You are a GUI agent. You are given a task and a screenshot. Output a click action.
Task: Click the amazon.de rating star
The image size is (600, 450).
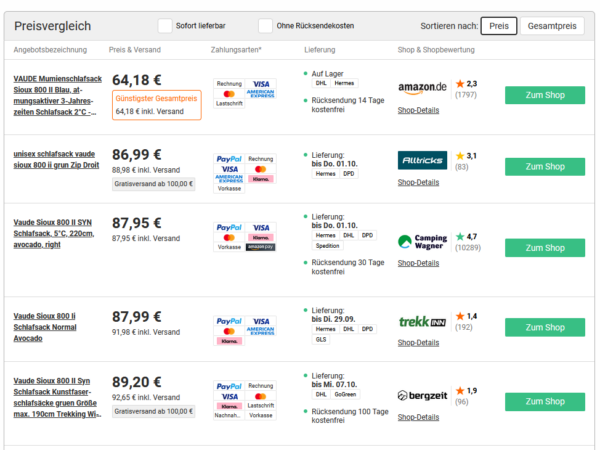click(x=460, y=83)
